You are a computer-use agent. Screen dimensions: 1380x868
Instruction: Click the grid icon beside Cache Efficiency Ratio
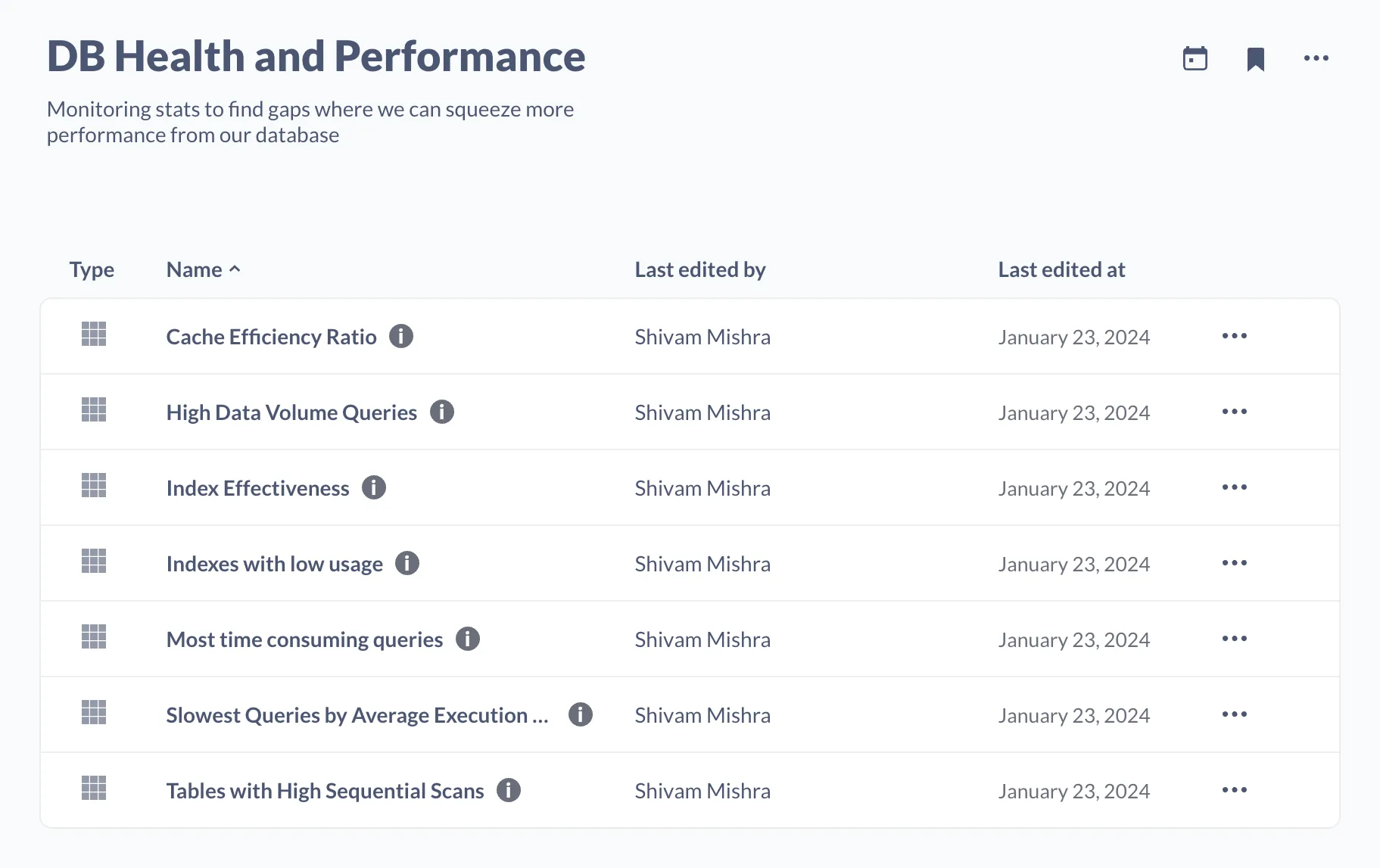93,335
